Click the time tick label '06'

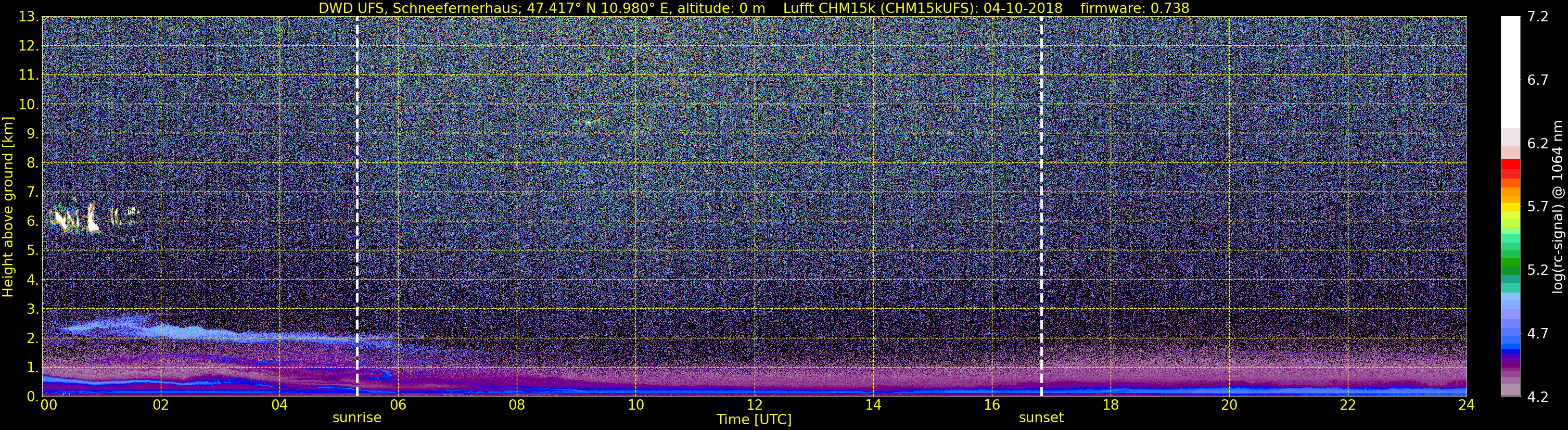pyautogui.click(x=398, y=406)
